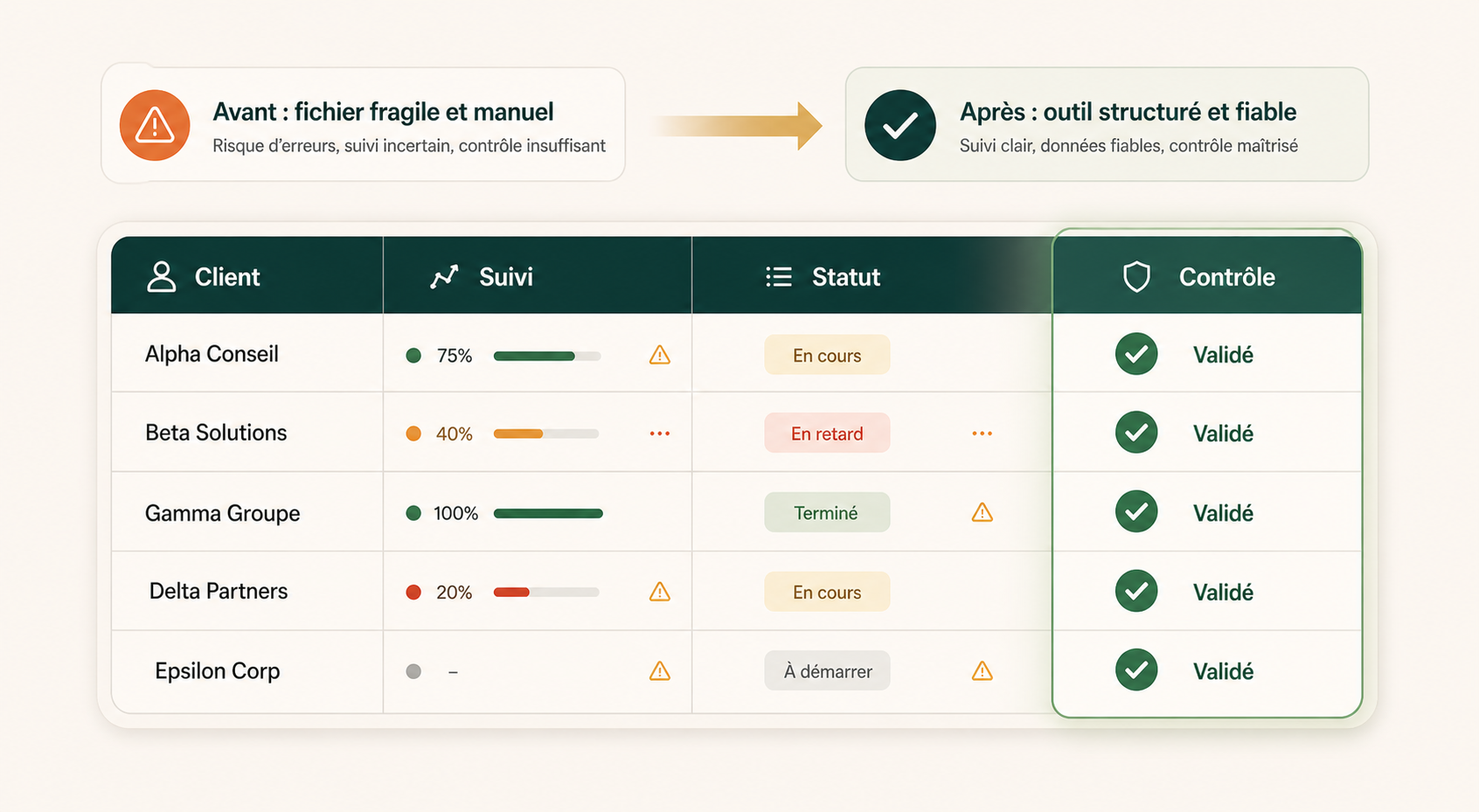Select the Delta Partners client name

pyautogui.click(x=219, y=591)
